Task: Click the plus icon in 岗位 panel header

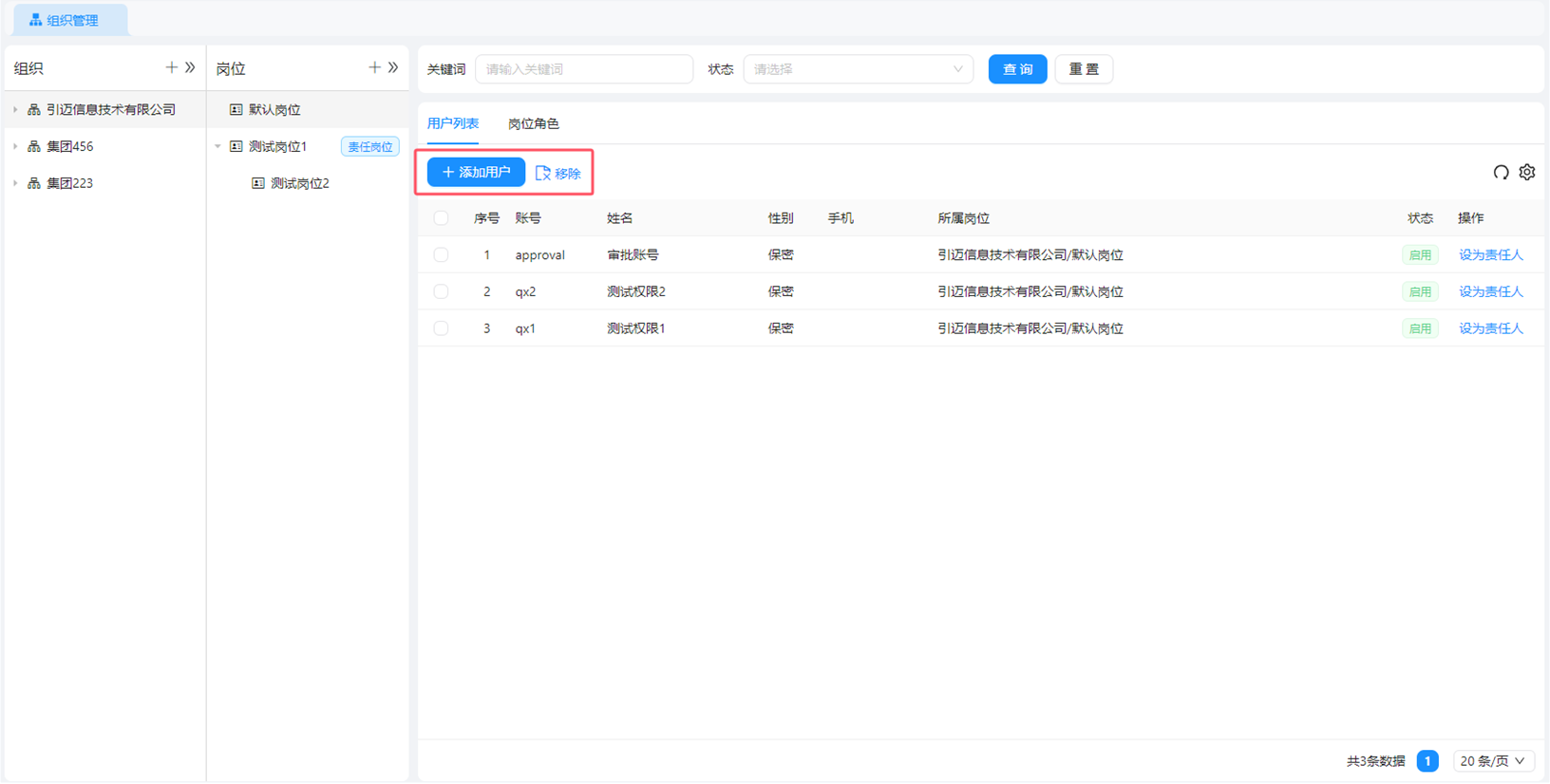Action: [x=374, y=67]
